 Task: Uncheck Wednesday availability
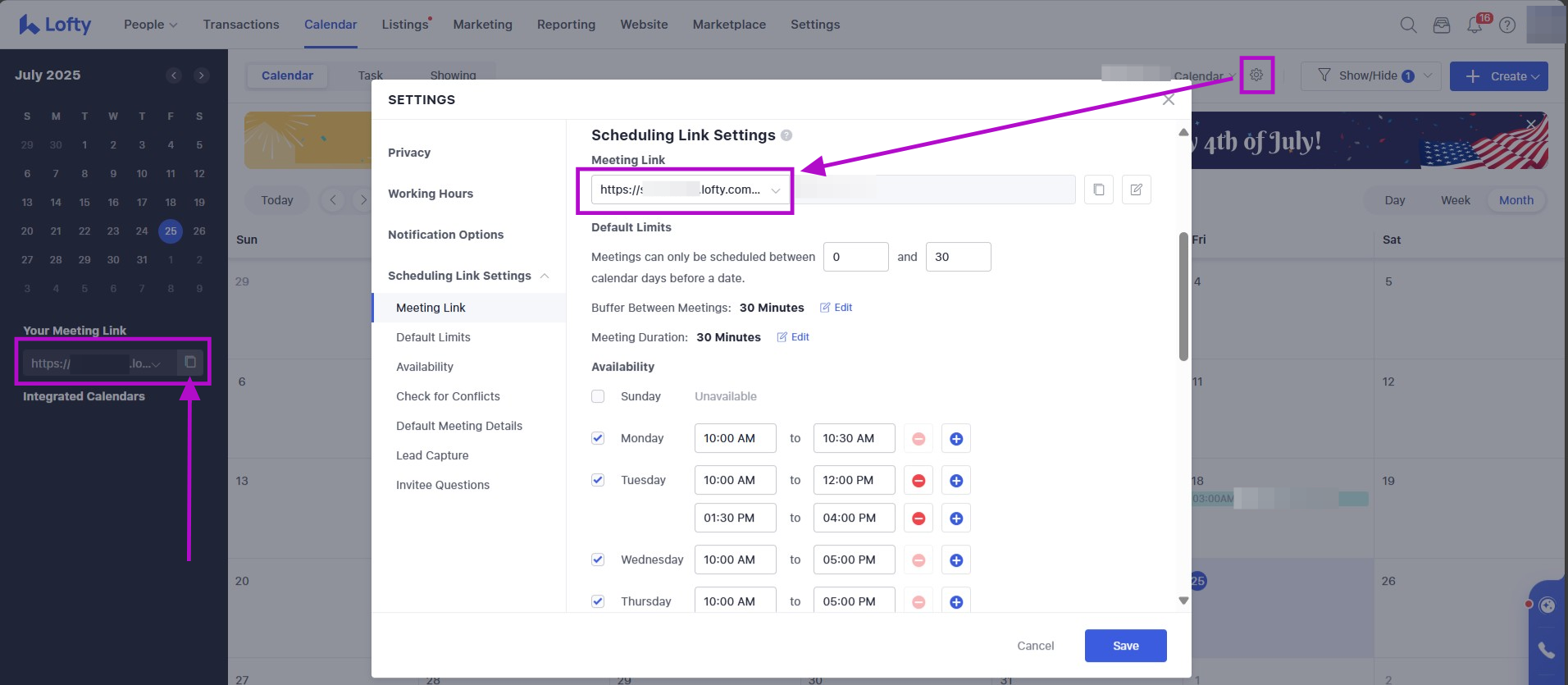pos(598,559)
